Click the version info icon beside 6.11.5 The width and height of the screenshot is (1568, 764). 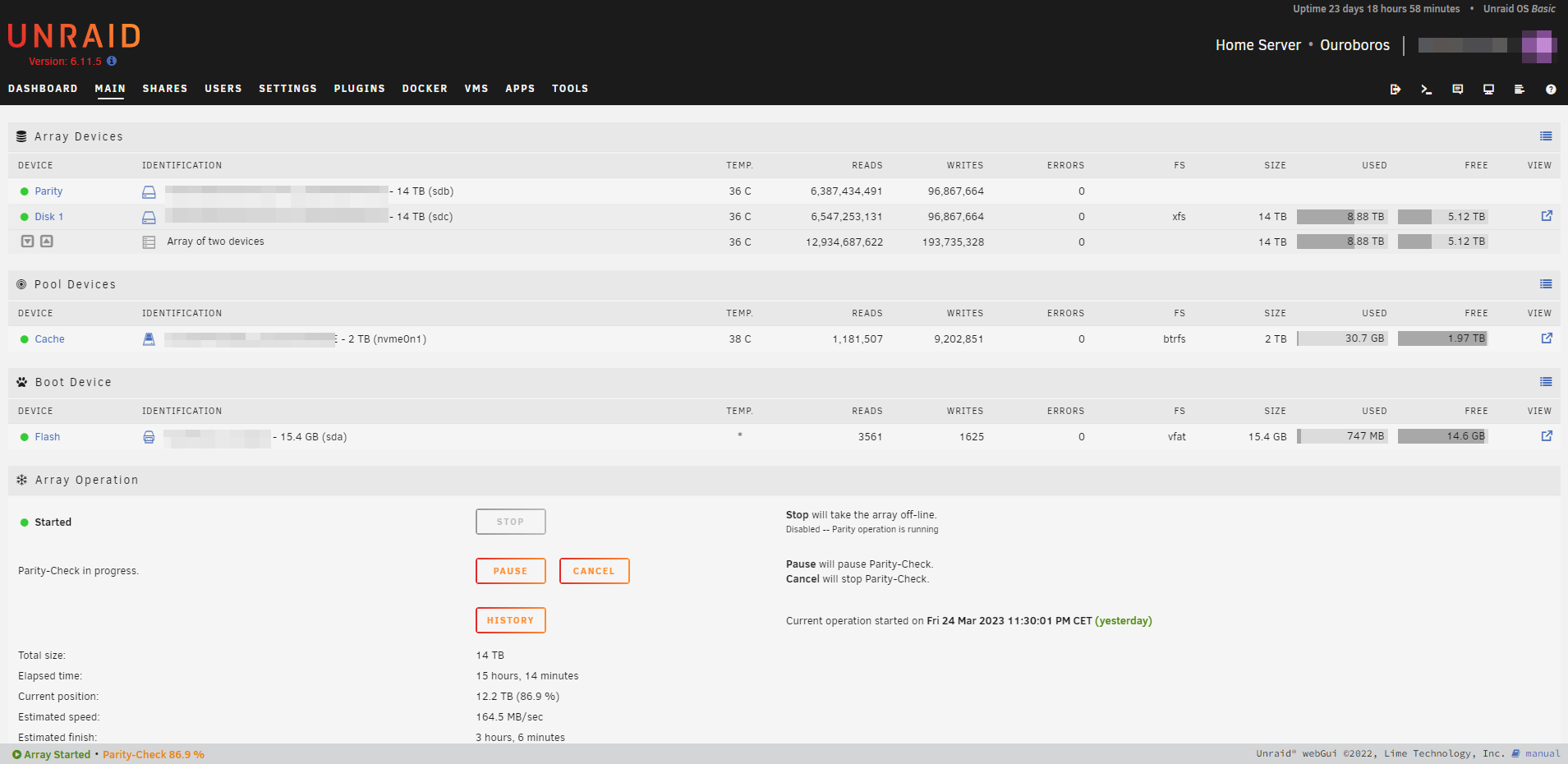[112, 61]
